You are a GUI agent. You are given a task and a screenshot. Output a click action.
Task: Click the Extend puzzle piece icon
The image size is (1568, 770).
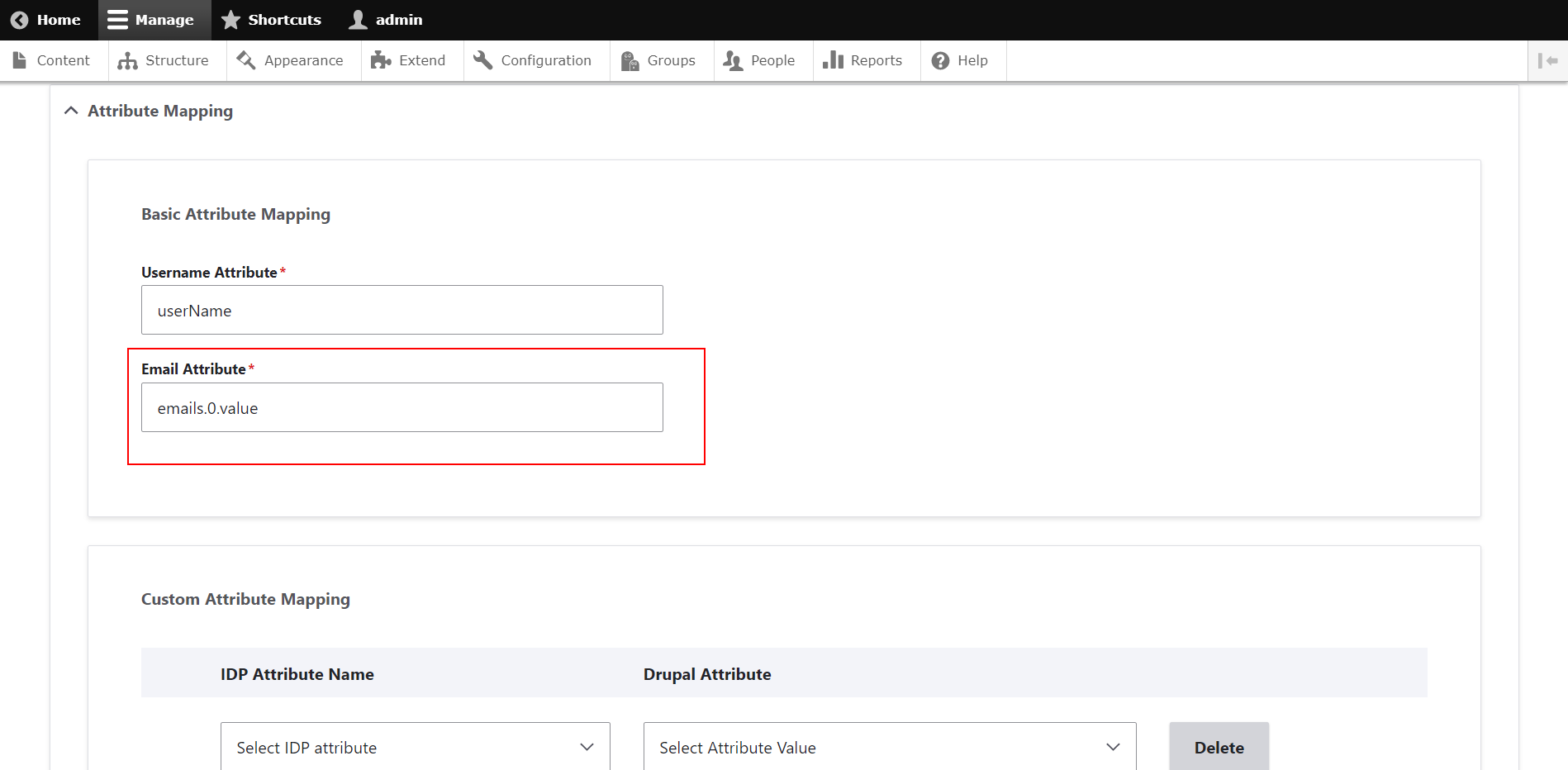pyautogui.click(x=380, y=60)
